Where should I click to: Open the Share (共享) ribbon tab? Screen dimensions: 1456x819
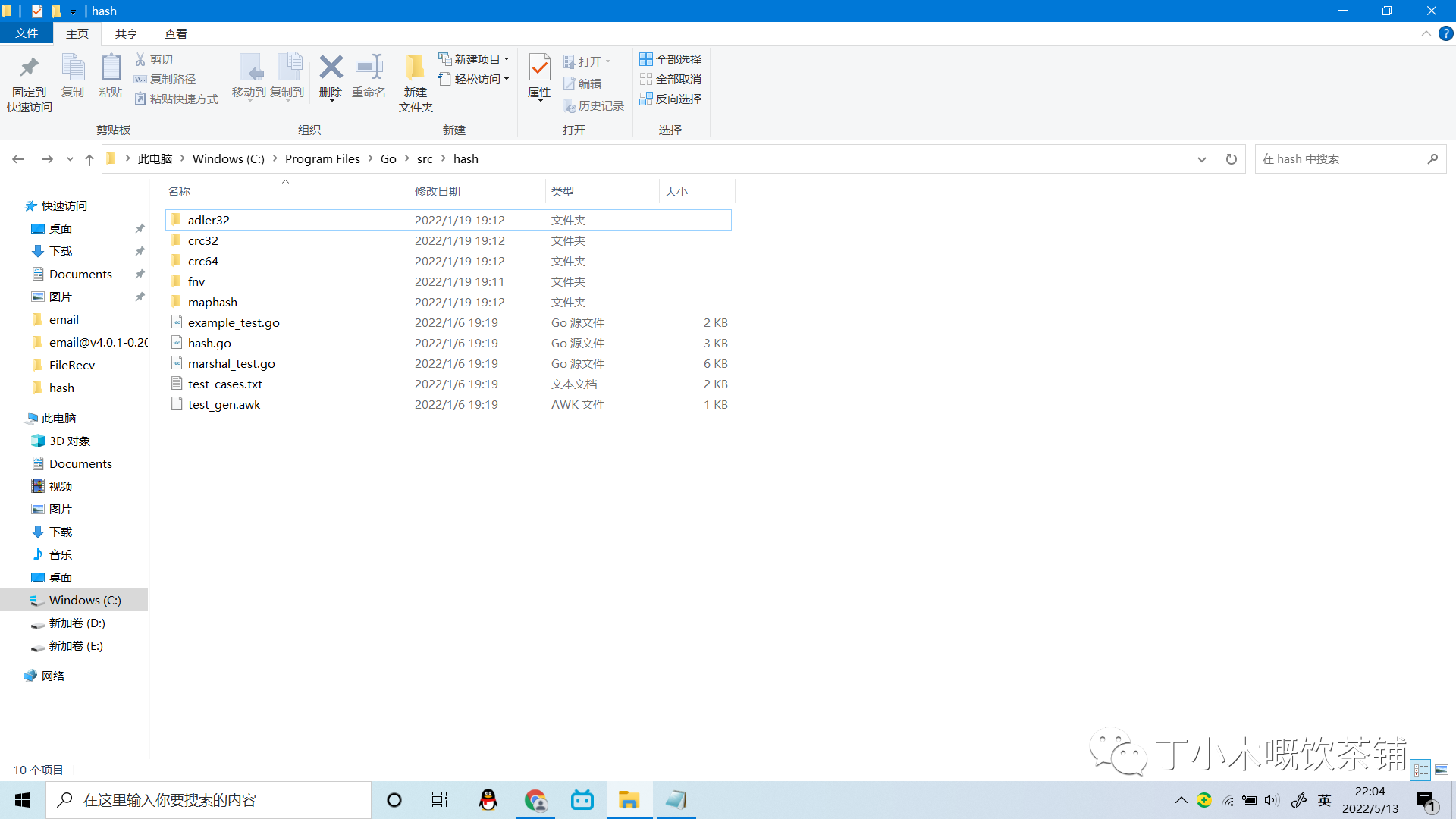(126, 33)
